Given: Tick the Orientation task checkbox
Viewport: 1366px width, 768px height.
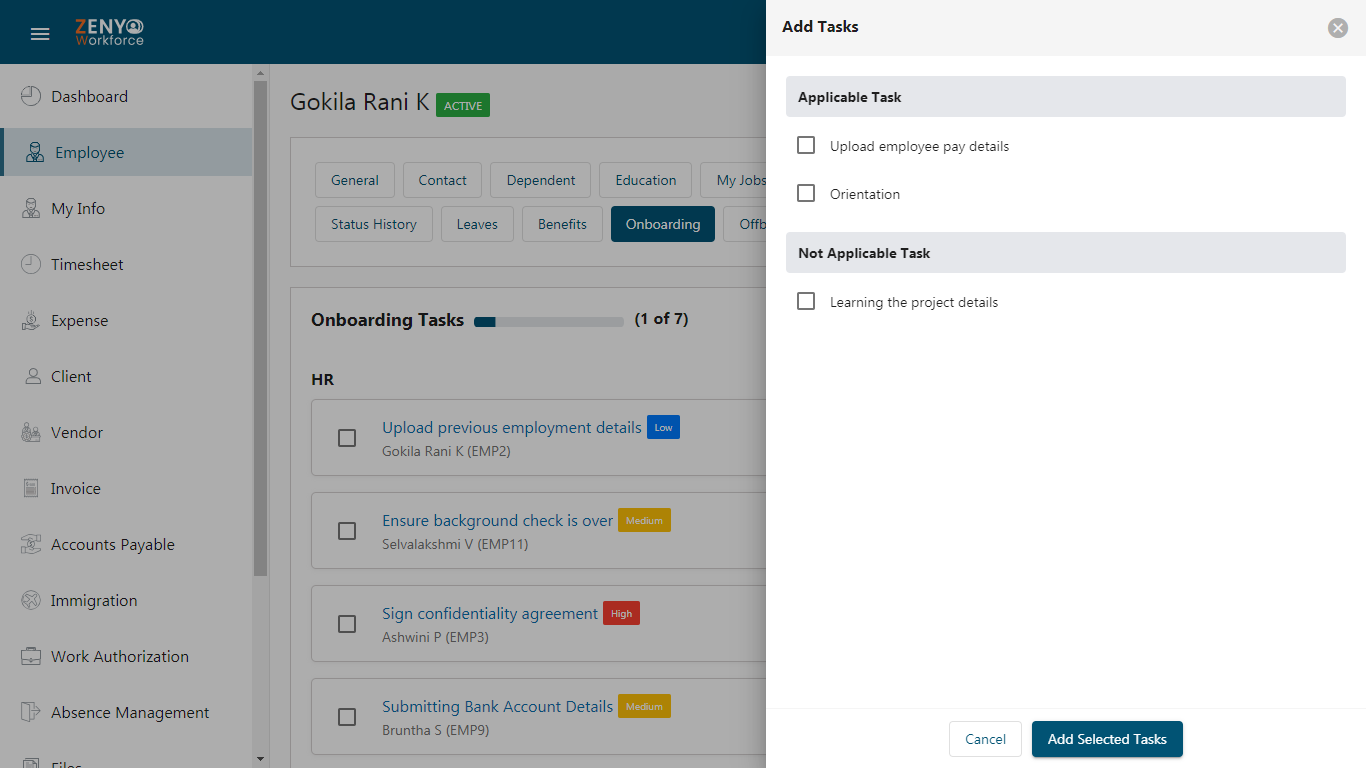Looking at the screenshot, I should coord(806,193).
